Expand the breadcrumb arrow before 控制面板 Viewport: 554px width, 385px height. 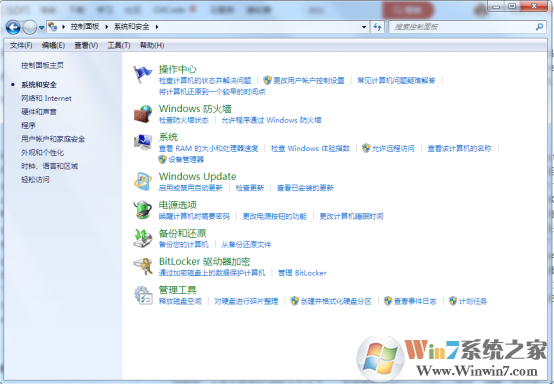(x=63, y=27)
